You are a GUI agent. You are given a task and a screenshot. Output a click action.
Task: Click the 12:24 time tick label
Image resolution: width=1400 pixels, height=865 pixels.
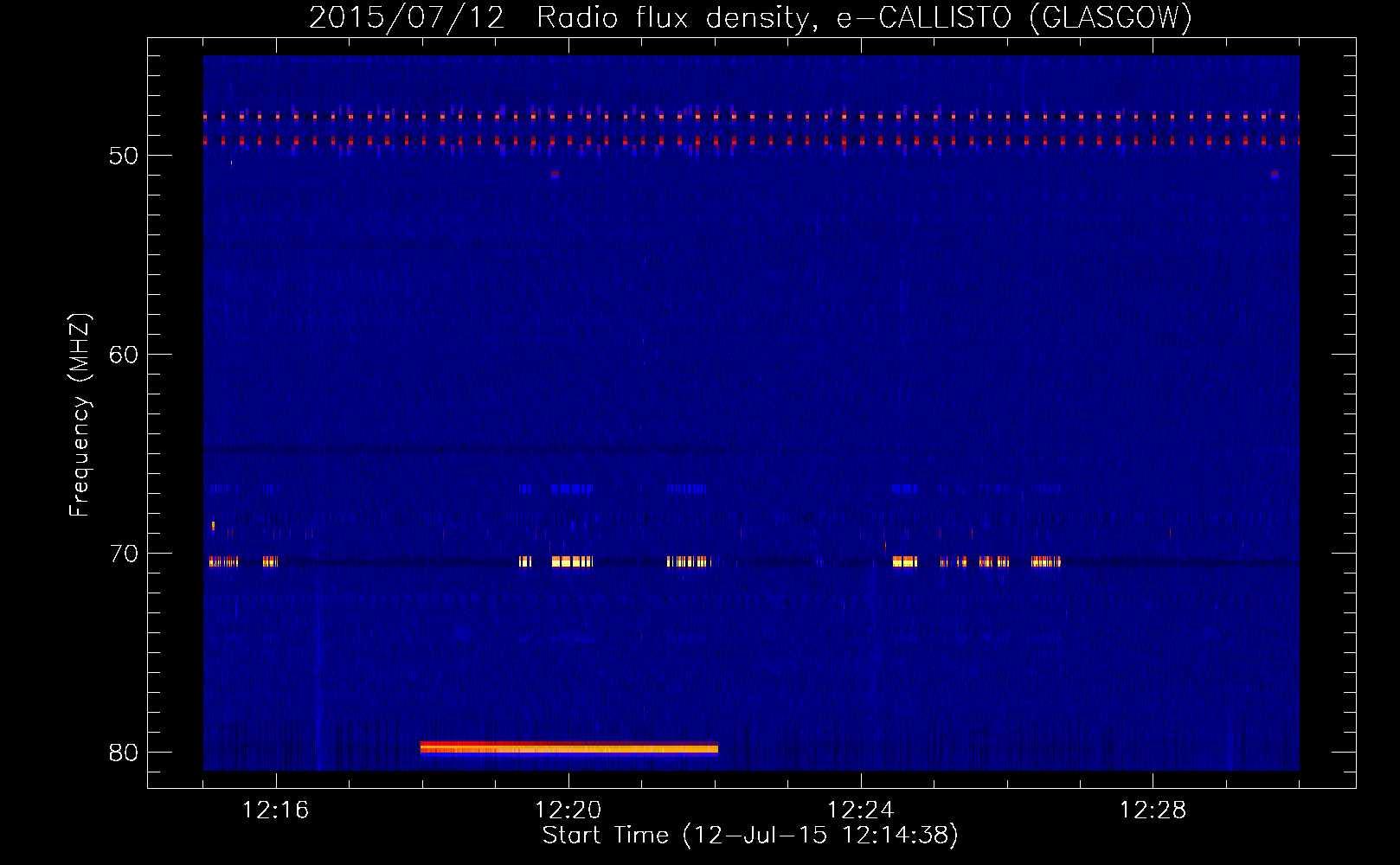tap(861, 810)
